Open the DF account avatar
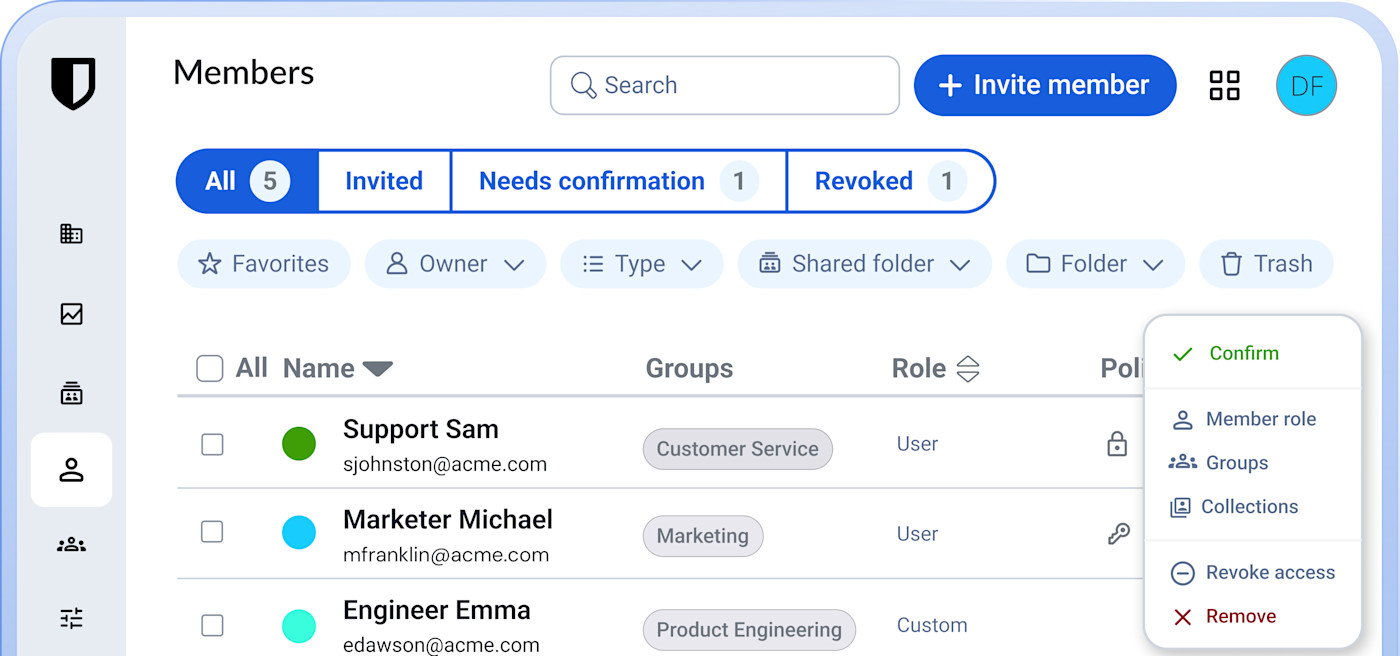1400x656 pixels. click(1306, 85)
